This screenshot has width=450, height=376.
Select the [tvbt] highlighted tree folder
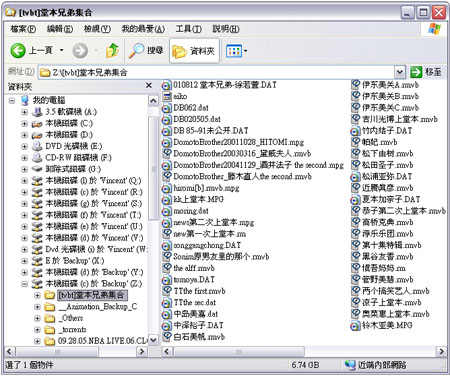tap(92, 295)
